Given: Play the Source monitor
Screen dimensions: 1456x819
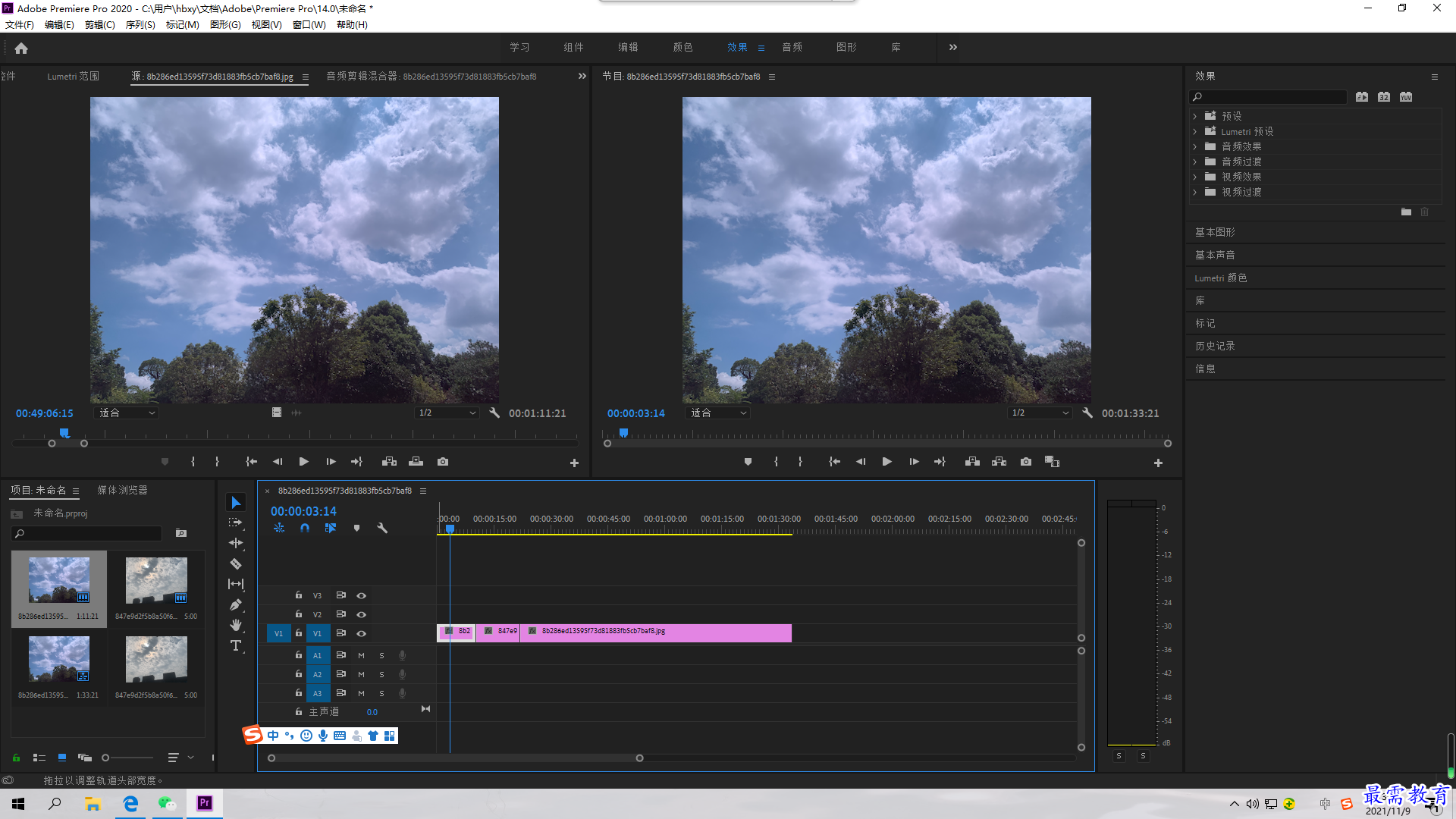Looking at the screenshot, I should tap(303, 461).
